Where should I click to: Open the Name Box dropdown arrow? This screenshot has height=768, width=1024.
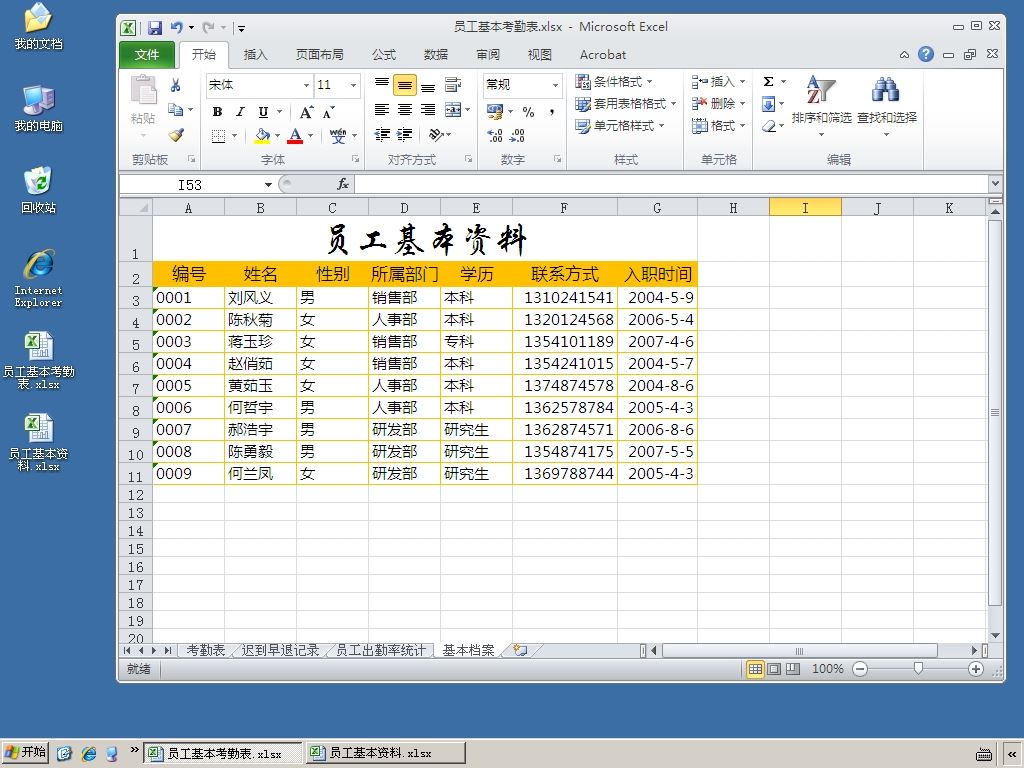tap(268, 185)
